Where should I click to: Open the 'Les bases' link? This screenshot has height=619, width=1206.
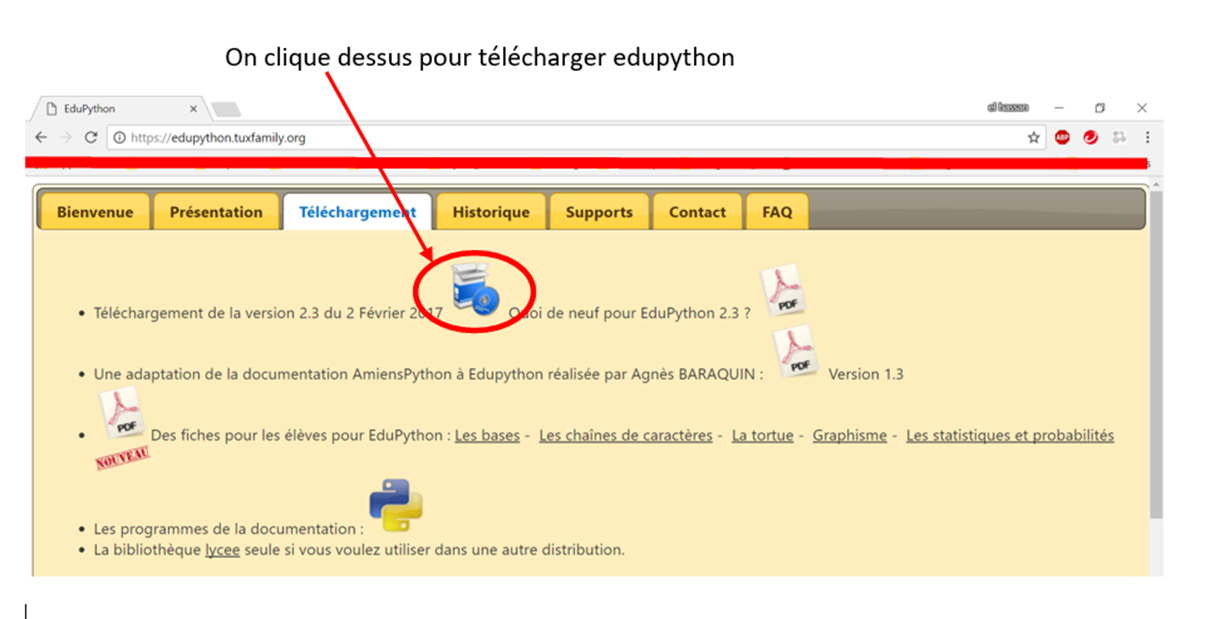click(487, 436)
